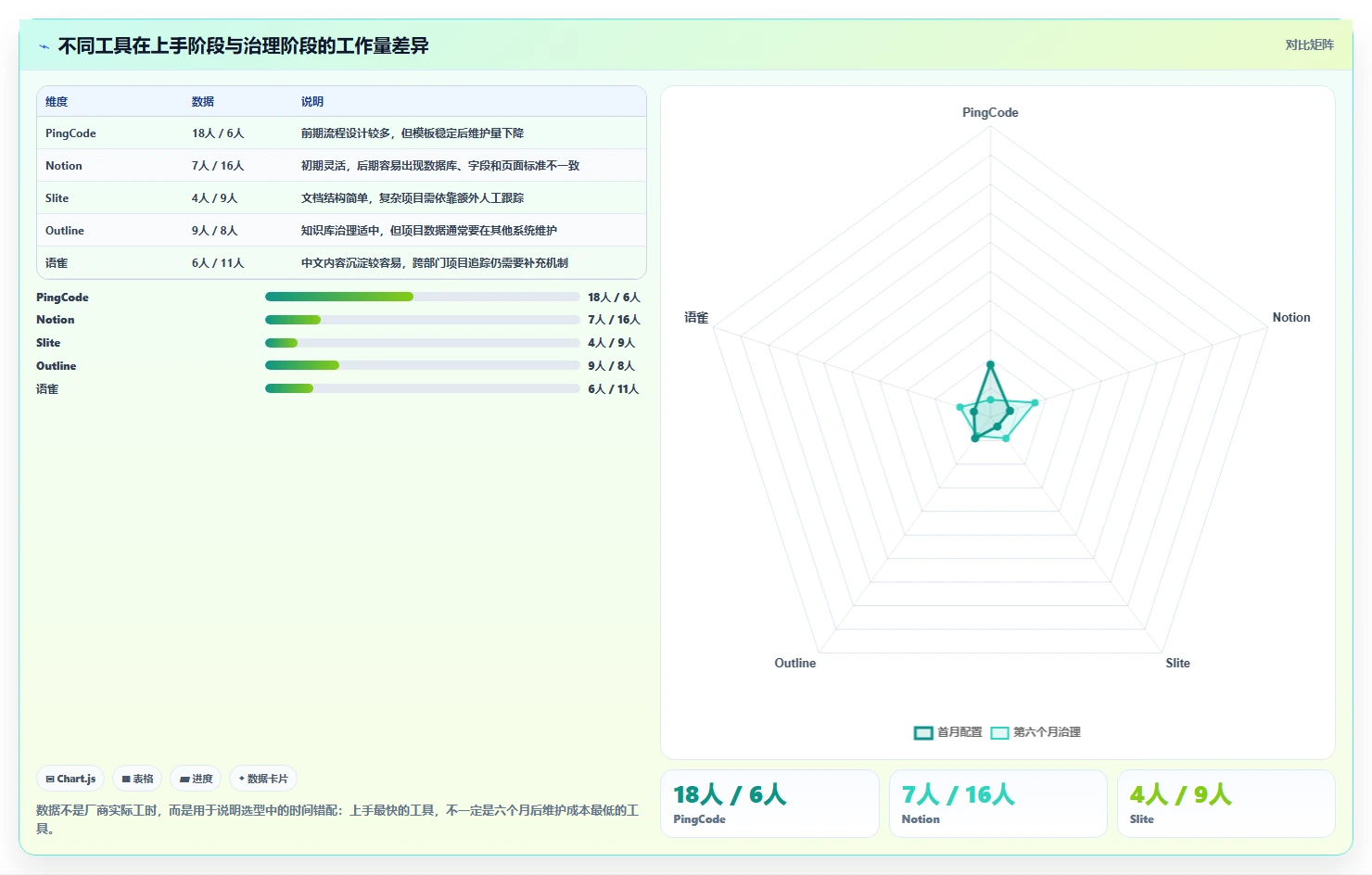Click the 数据 column header
Screen dimensions: 1372x875
(203, 102)
